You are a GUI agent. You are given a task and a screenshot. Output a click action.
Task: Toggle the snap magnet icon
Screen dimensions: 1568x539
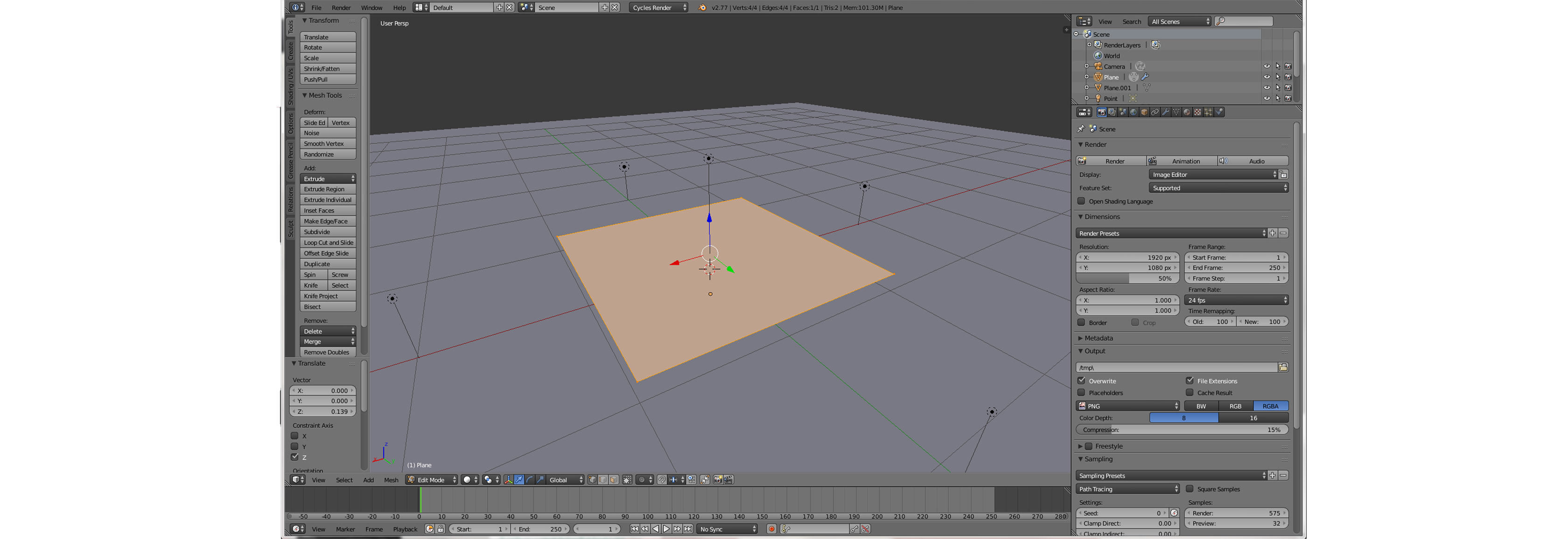coord(662,480)
